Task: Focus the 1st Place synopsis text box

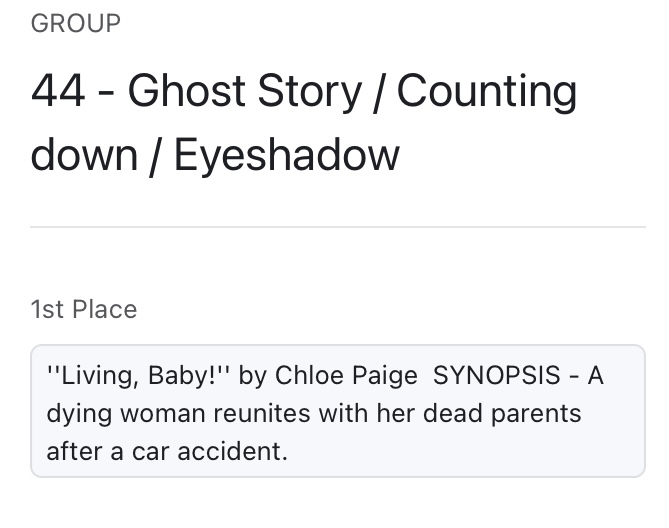Action: (x=338, y=411)
